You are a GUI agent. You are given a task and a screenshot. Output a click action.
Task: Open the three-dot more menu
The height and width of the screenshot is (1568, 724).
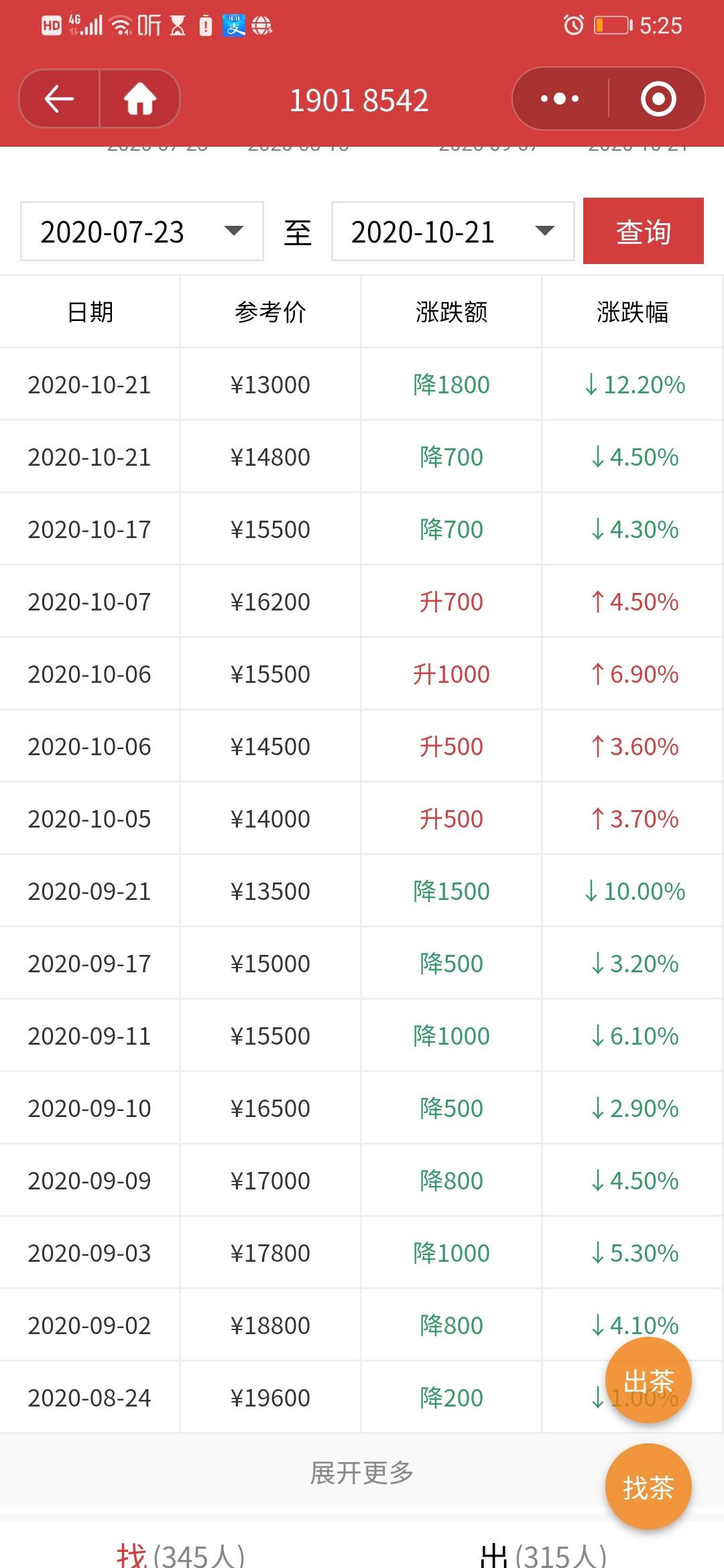click(560, 99)
